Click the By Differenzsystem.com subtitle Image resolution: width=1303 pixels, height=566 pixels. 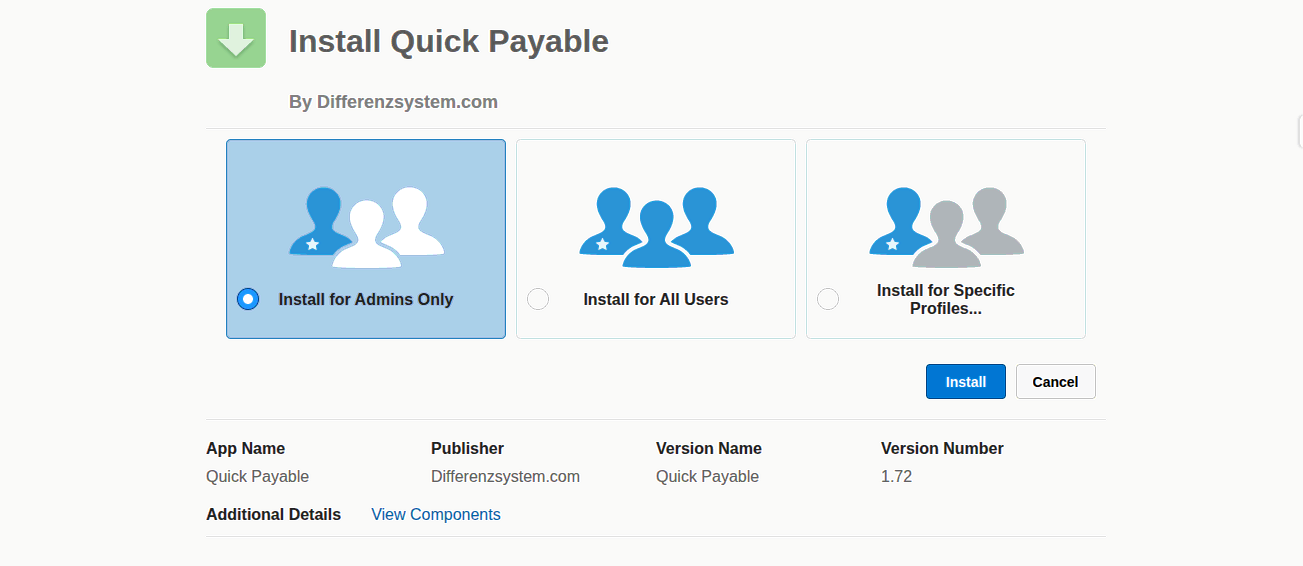393,102
